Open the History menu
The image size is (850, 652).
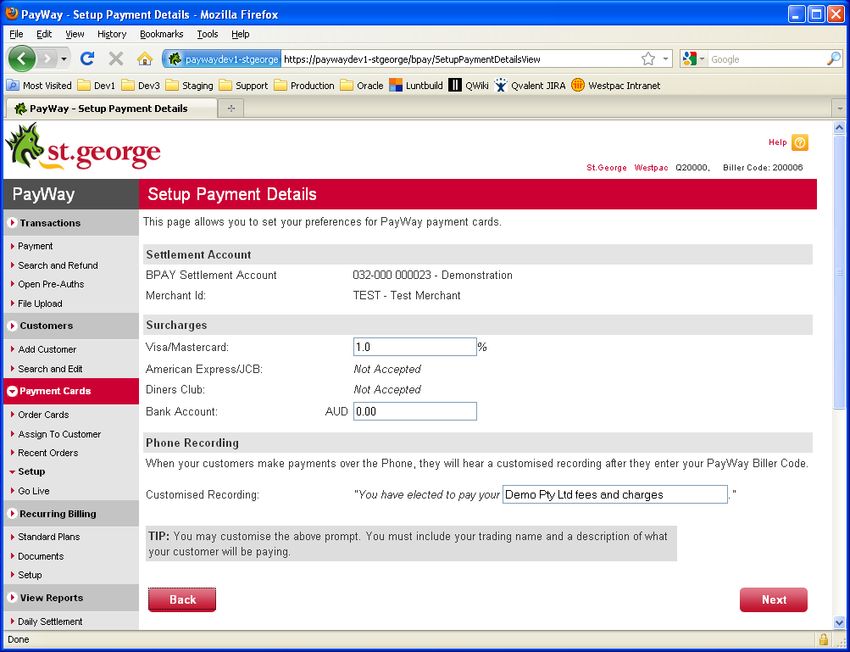[112, 34]
